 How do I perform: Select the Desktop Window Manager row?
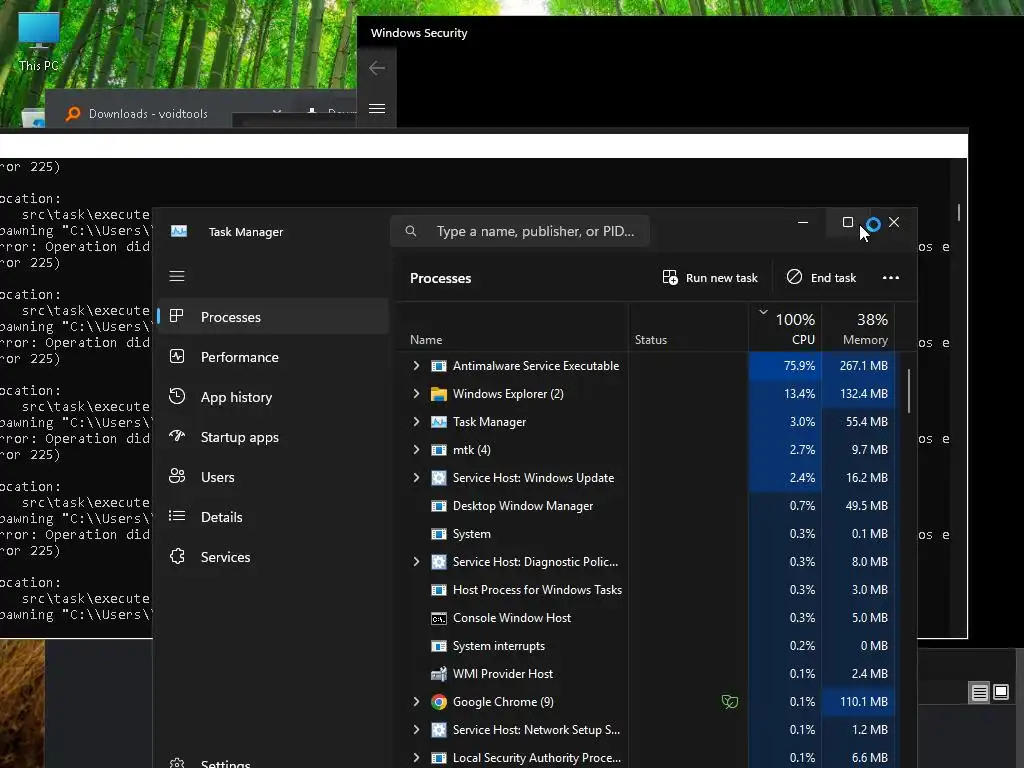coord(645,506)
